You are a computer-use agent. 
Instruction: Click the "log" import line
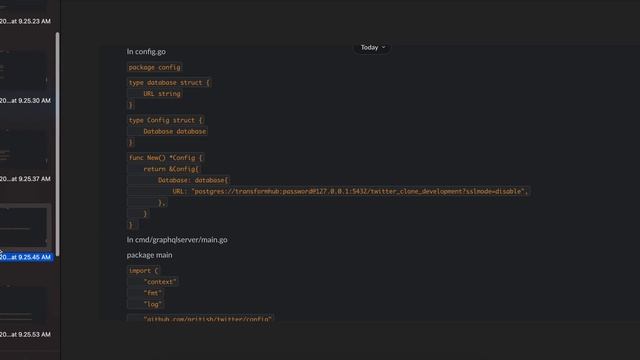153,304
